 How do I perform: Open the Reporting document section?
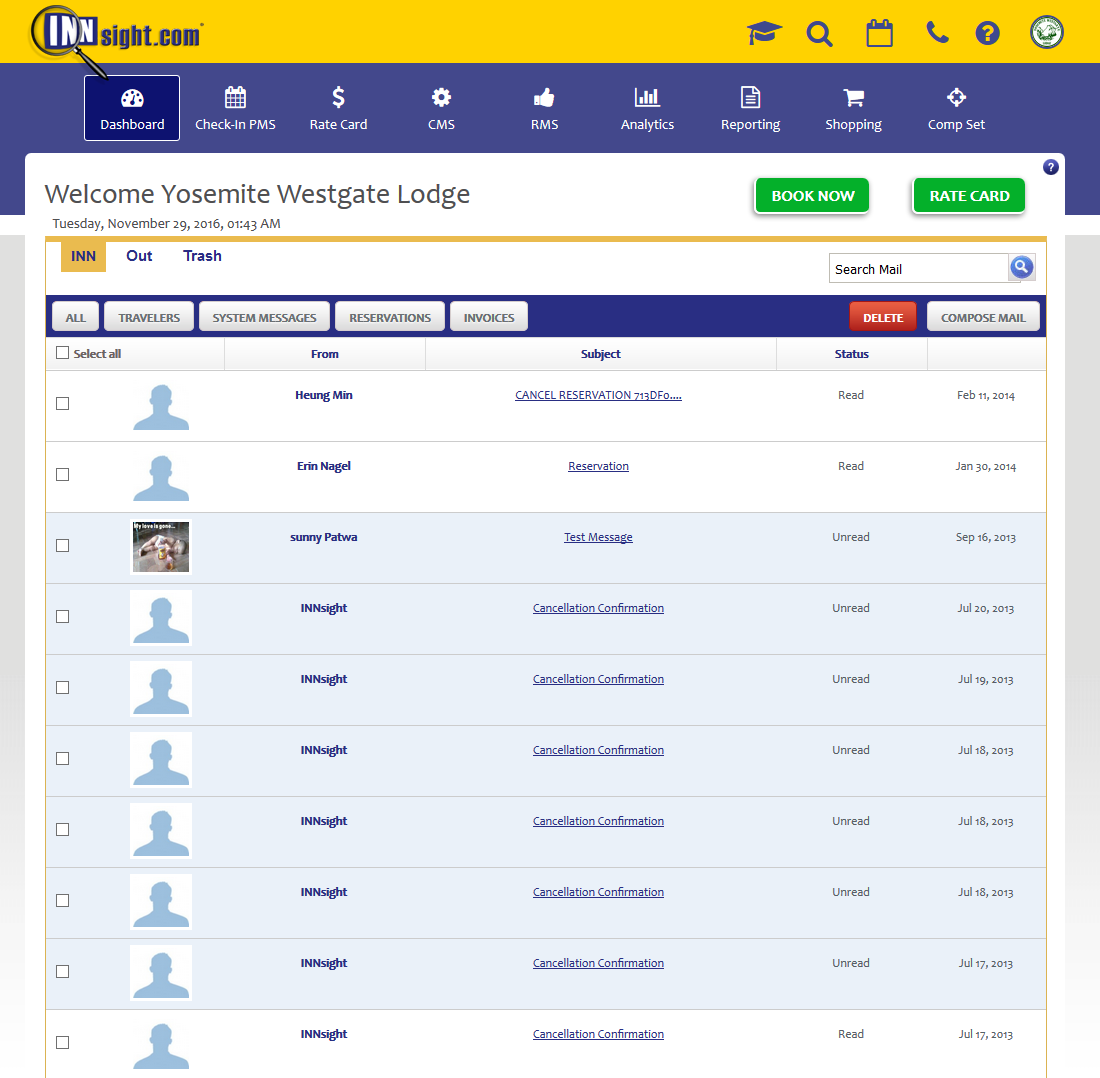click(751, 108)
